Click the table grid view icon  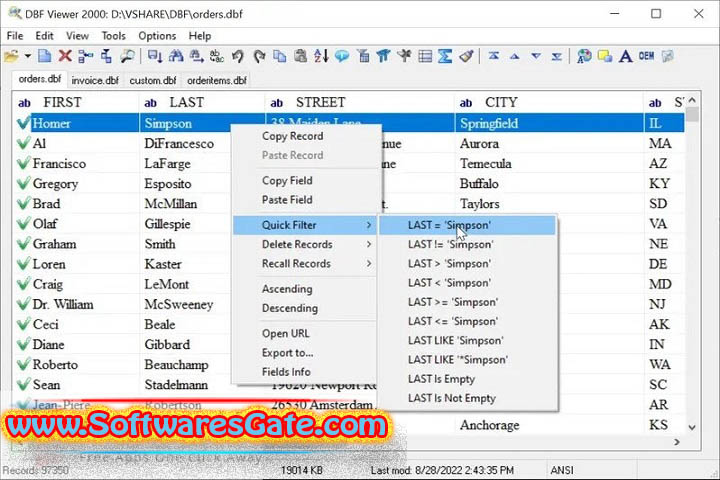(425, 56)
